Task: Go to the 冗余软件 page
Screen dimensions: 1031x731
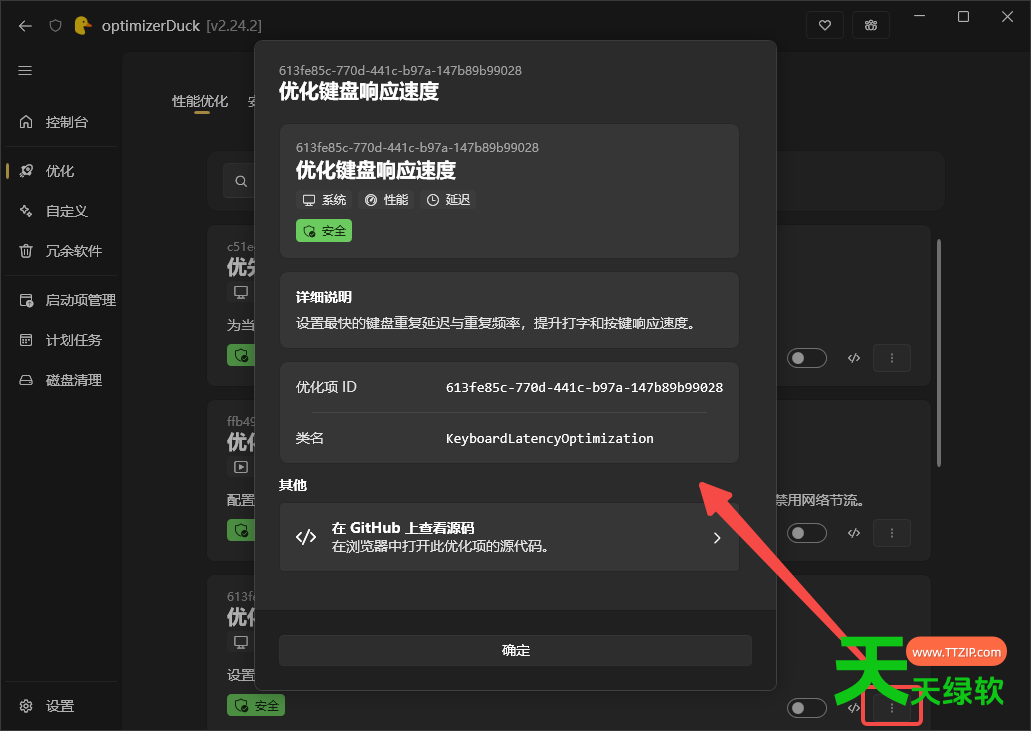Action: point(61,251)
